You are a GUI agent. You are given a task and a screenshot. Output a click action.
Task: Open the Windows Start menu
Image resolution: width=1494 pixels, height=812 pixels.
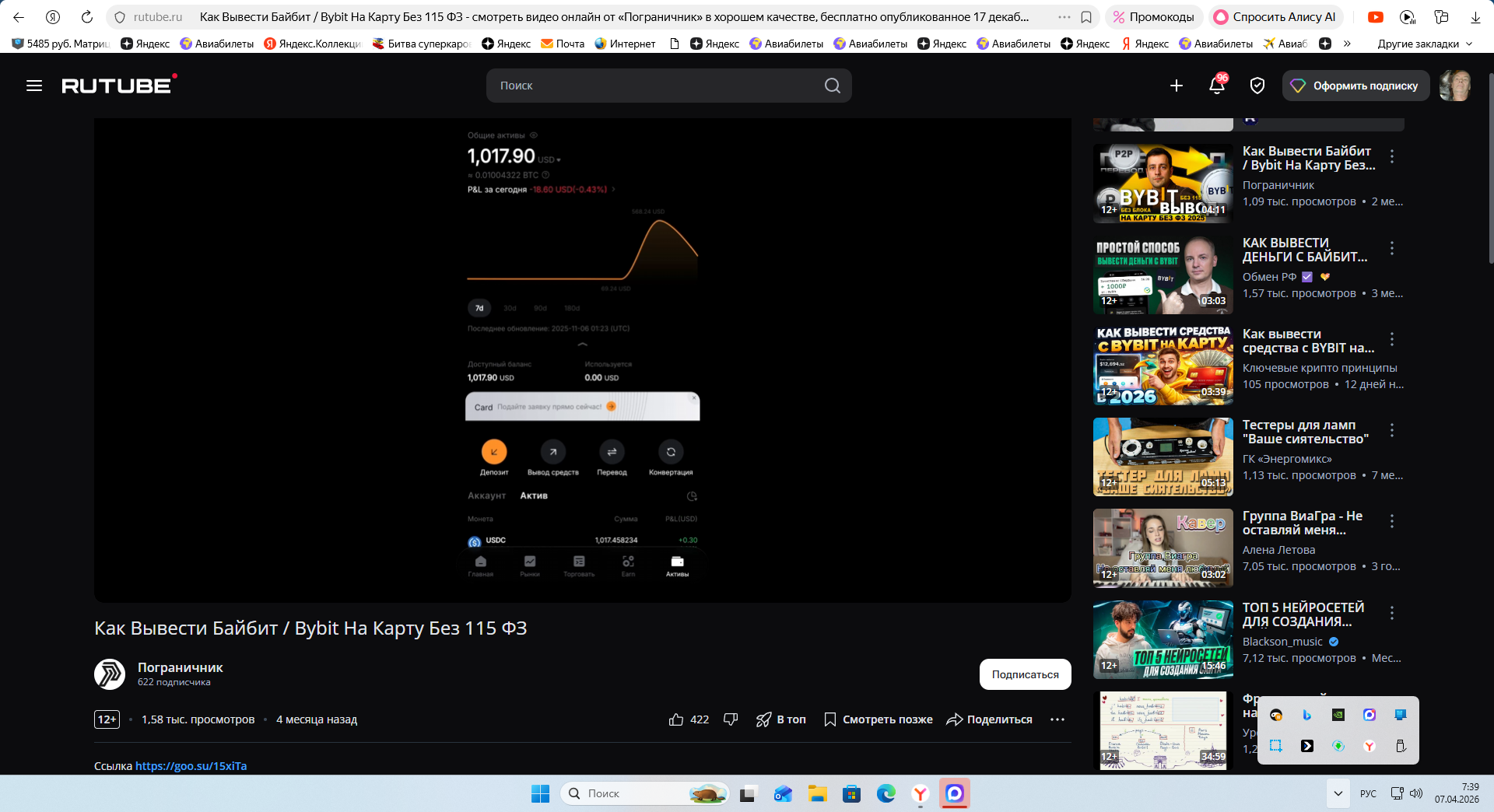pos(541,793)
